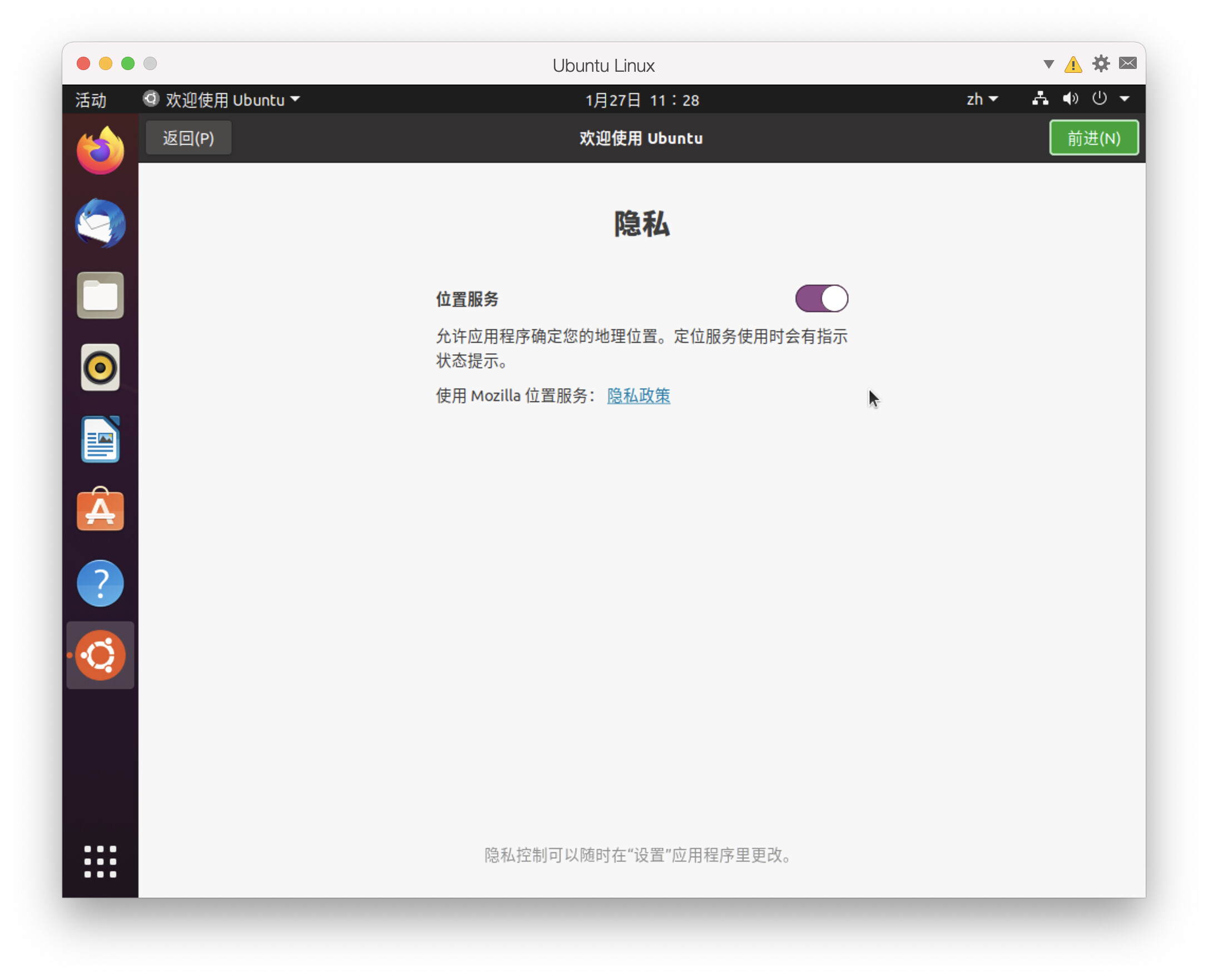Expand the system menu arrow
Viewport: 1208px width, 980px height.
(x=1124, y=99)
